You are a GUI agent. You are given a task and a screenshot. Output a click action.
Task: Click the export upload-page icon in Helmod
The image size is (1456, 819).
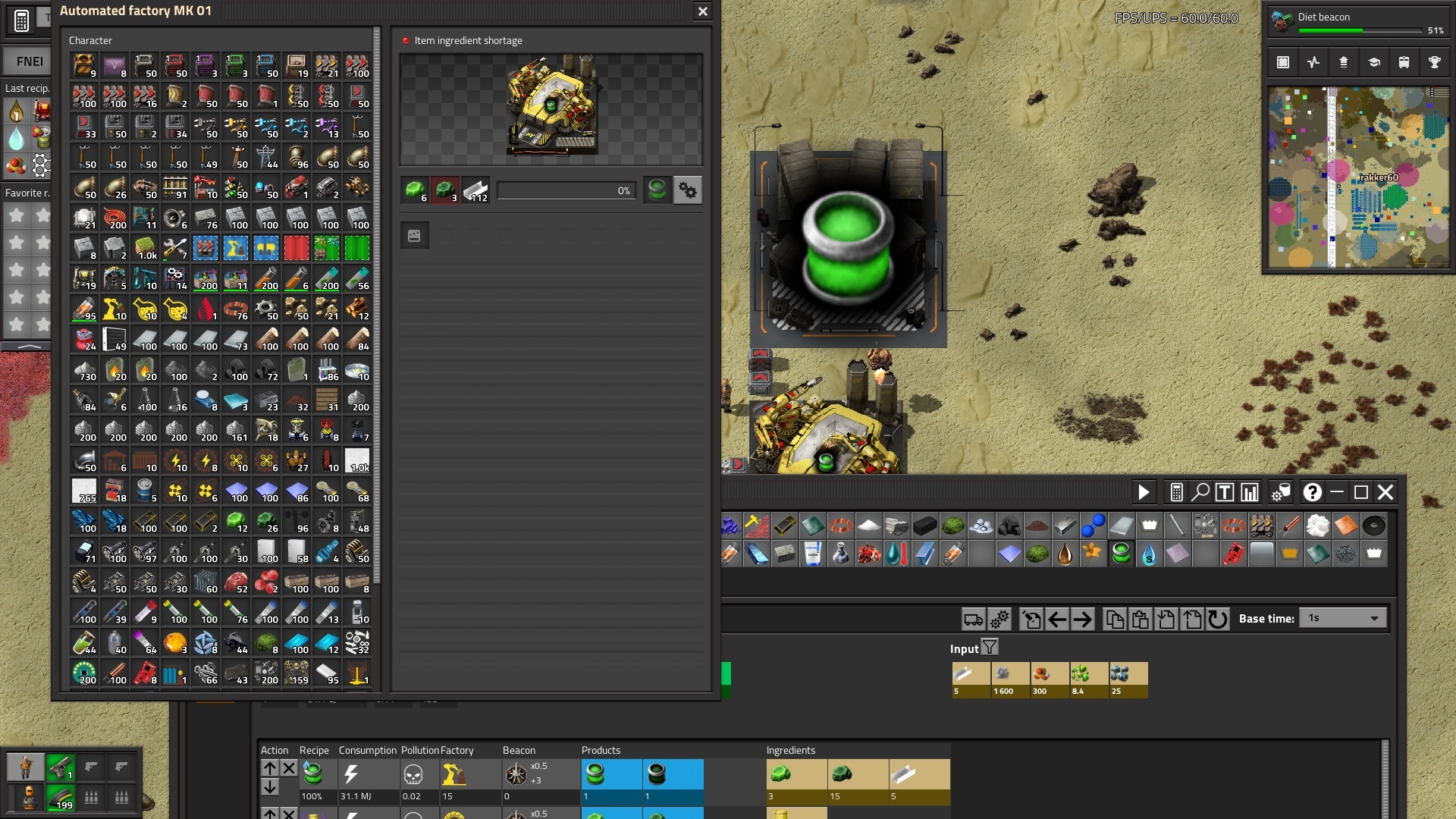1192,620
